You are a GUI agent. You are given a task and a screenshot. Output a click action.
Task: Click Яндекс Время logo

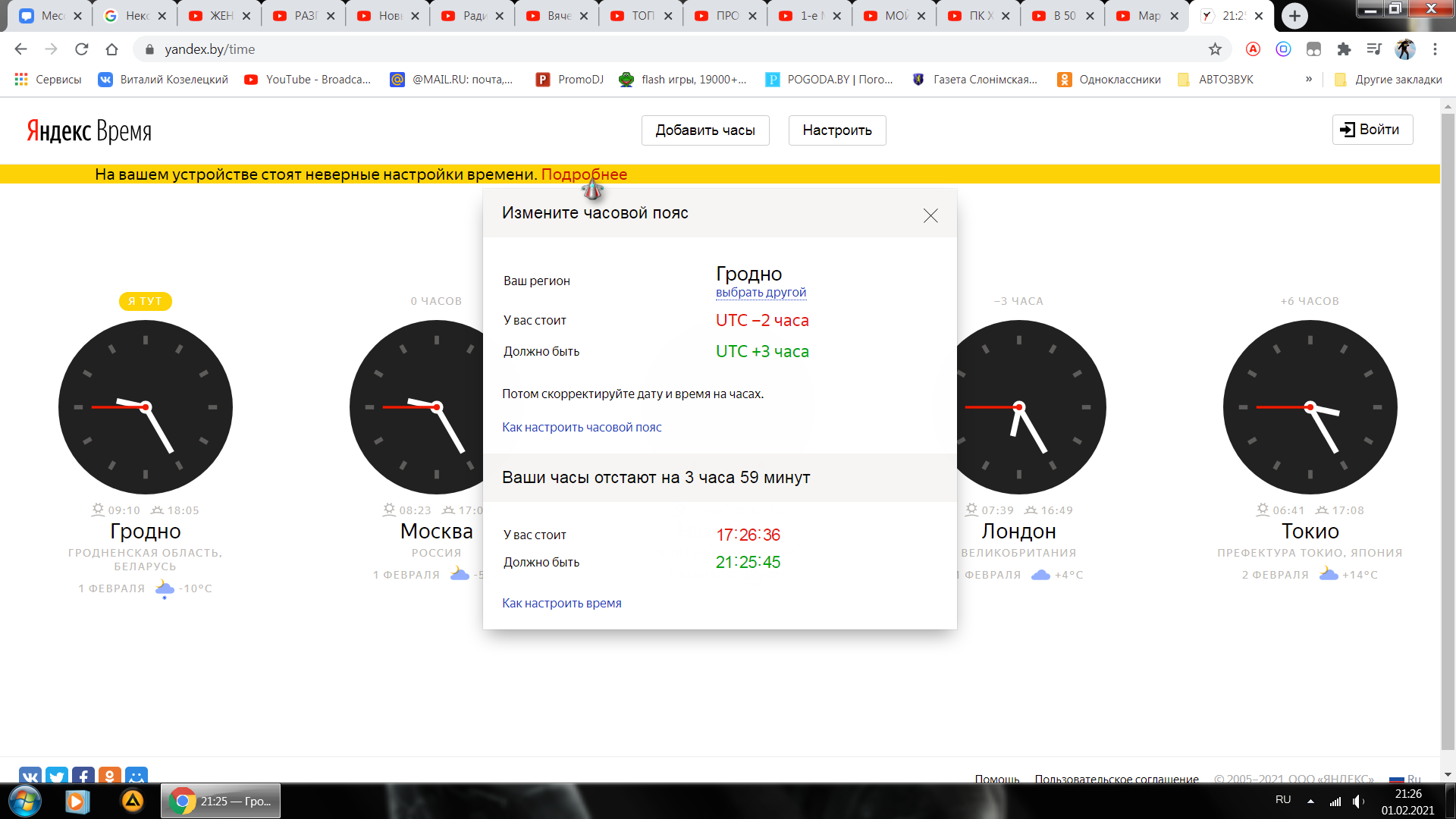tap(89, 131)
